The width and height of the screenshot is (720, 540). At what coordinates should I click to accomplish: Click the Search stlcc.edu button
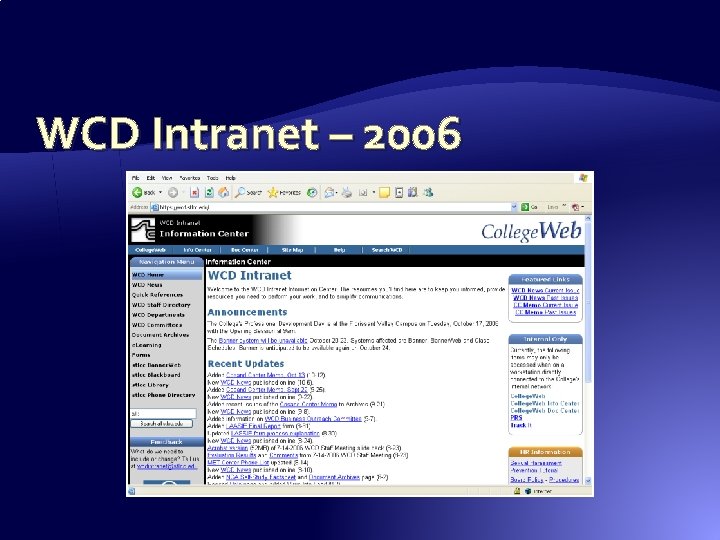click(162, 424)
